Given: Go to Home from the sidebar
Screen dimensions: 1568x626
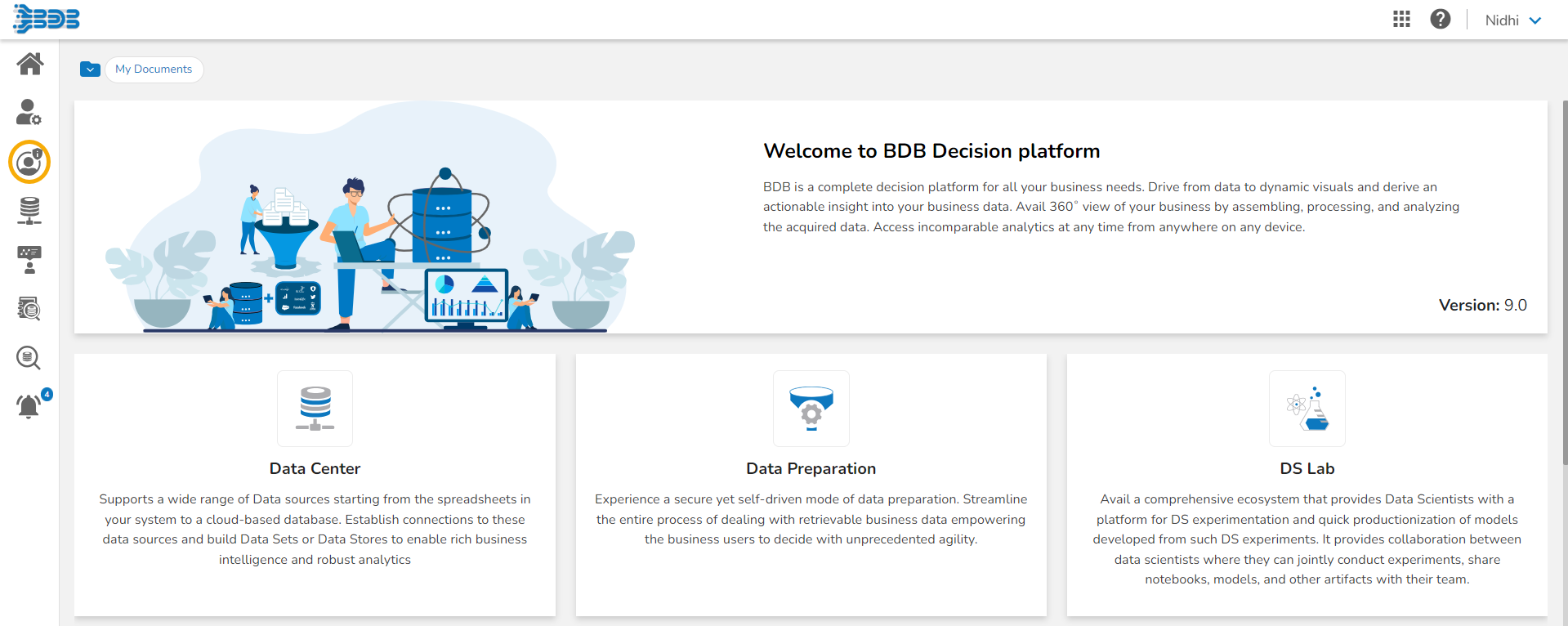Looking at the screenshot, I should [x=30, y=64].
